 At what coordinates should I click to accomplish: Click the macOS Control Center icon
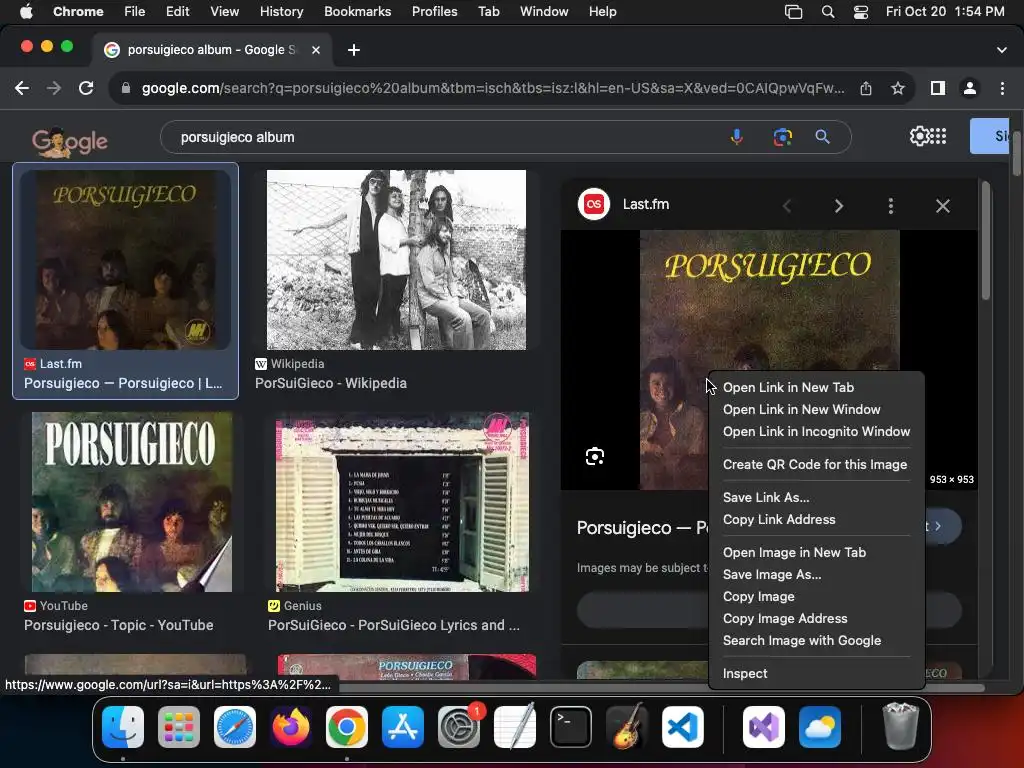[x=861, y=12]
